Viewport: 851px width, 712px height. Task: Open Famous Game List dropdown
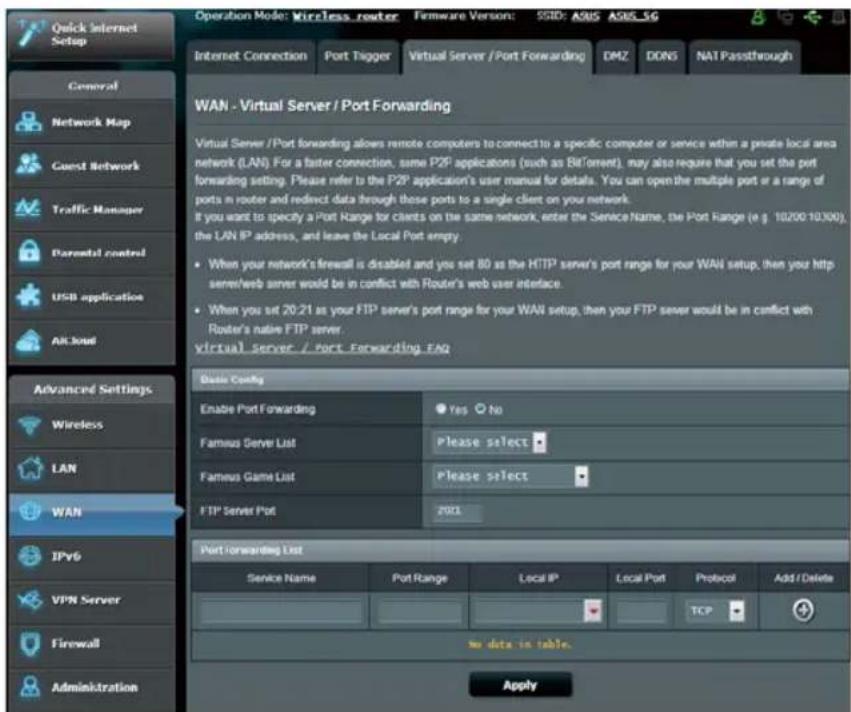point(511,476)
